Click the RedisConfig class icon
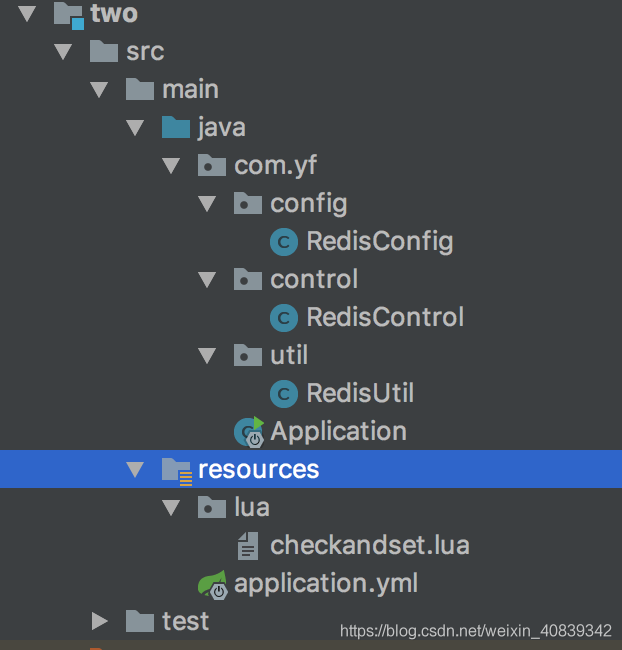The height and width of the screenshot is (650, 622). pyautogui.click(x=284, y=242)
